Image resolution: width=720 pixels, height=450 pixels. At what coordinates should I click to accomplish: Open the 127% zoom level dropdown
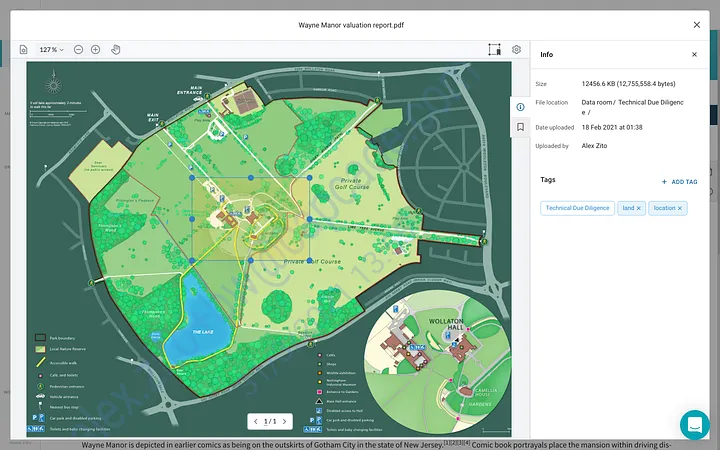pos(51,50)
